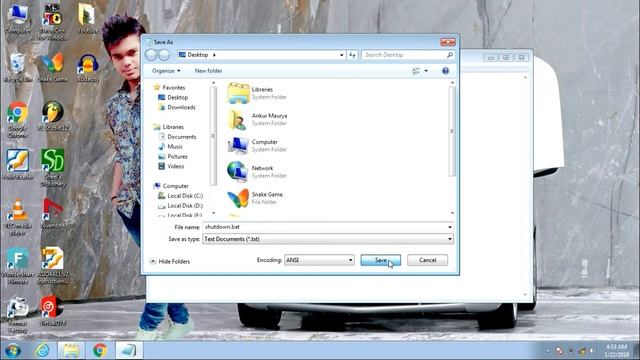The image size is (640, 360).
Task: Open the view options dropdown arrow
Action: coord(426,71)
